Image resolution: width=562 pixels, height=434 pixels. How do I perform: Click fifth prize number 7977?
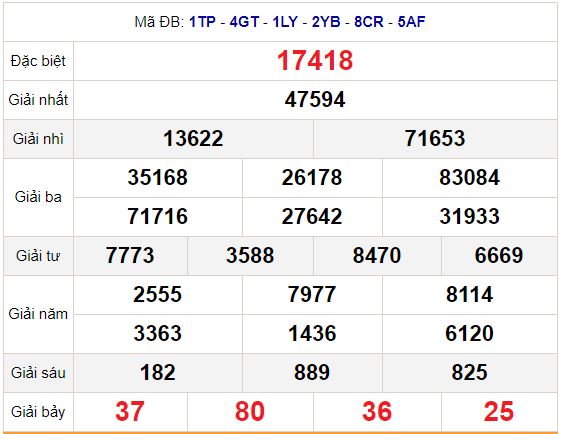click(312, 295)
